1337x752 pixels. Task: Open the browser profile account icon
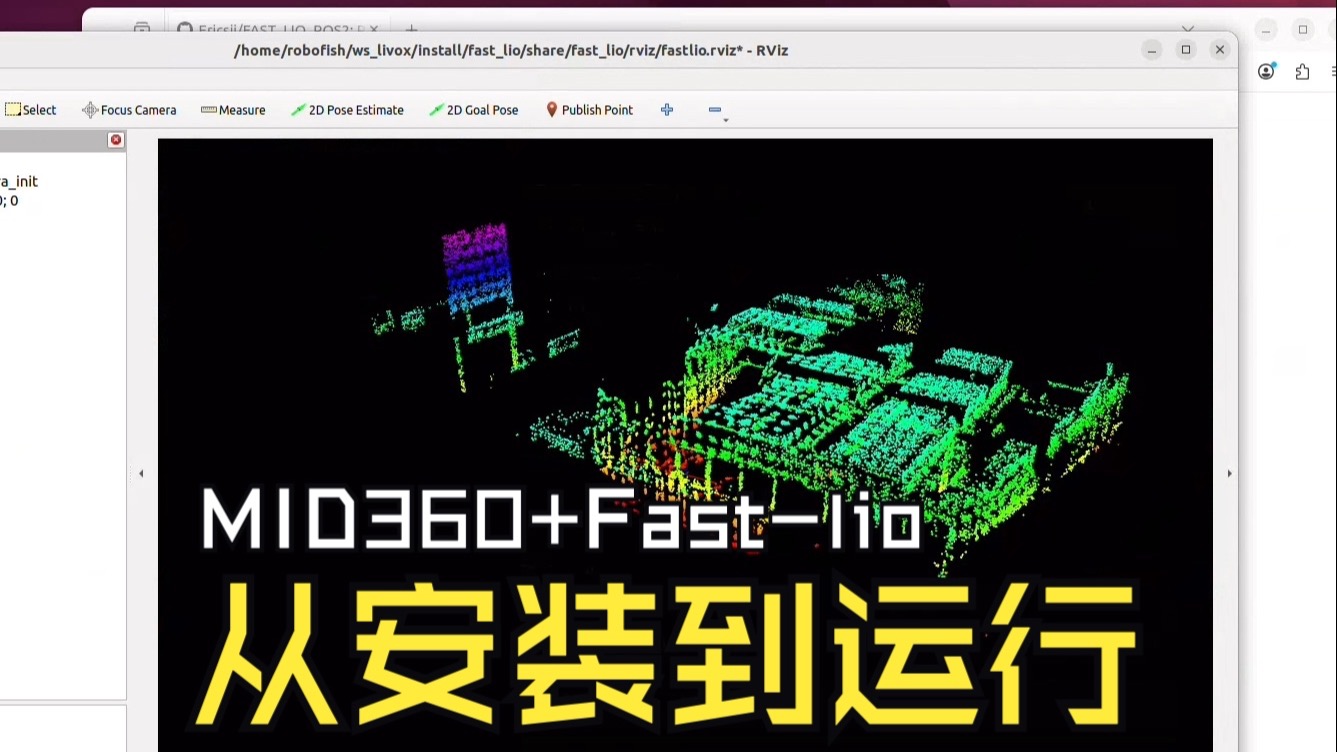[x=1267, y=71]
